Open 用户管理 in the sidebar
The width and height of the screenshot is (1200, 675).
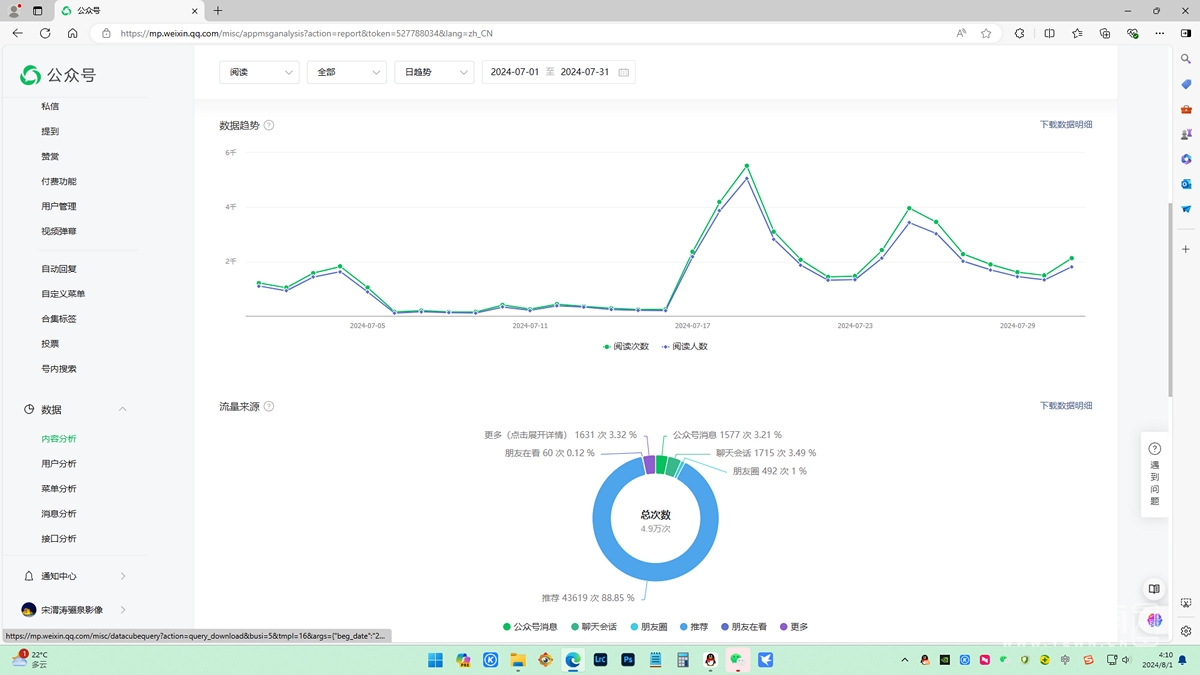(x=59, y=206)
